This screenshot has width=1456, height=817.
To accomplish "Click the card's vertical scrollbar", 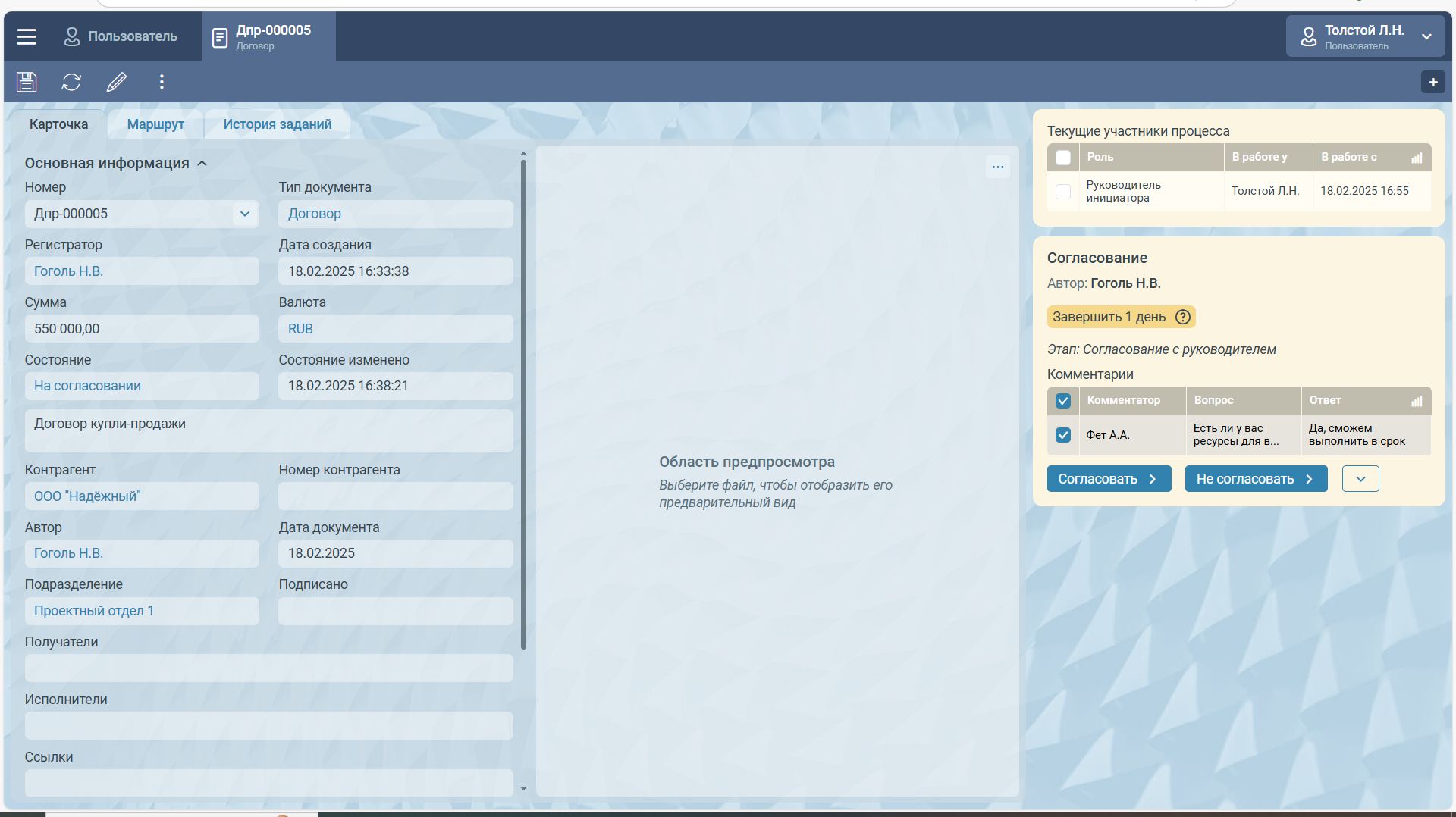I will (x=523, y=402).
